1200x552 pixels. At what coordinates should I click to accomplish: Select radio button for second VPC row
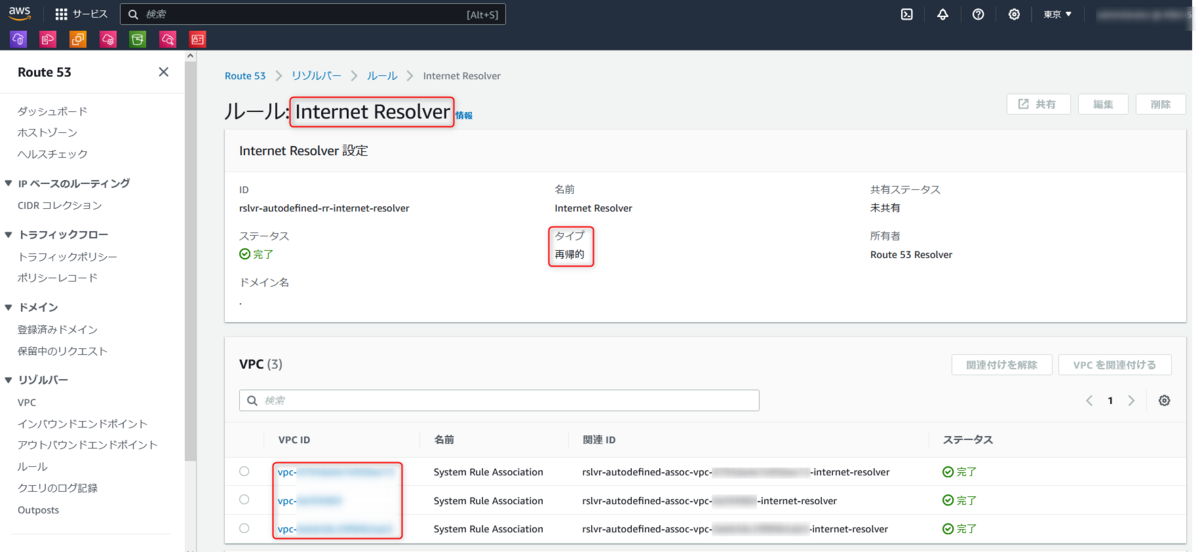[245, 499]
